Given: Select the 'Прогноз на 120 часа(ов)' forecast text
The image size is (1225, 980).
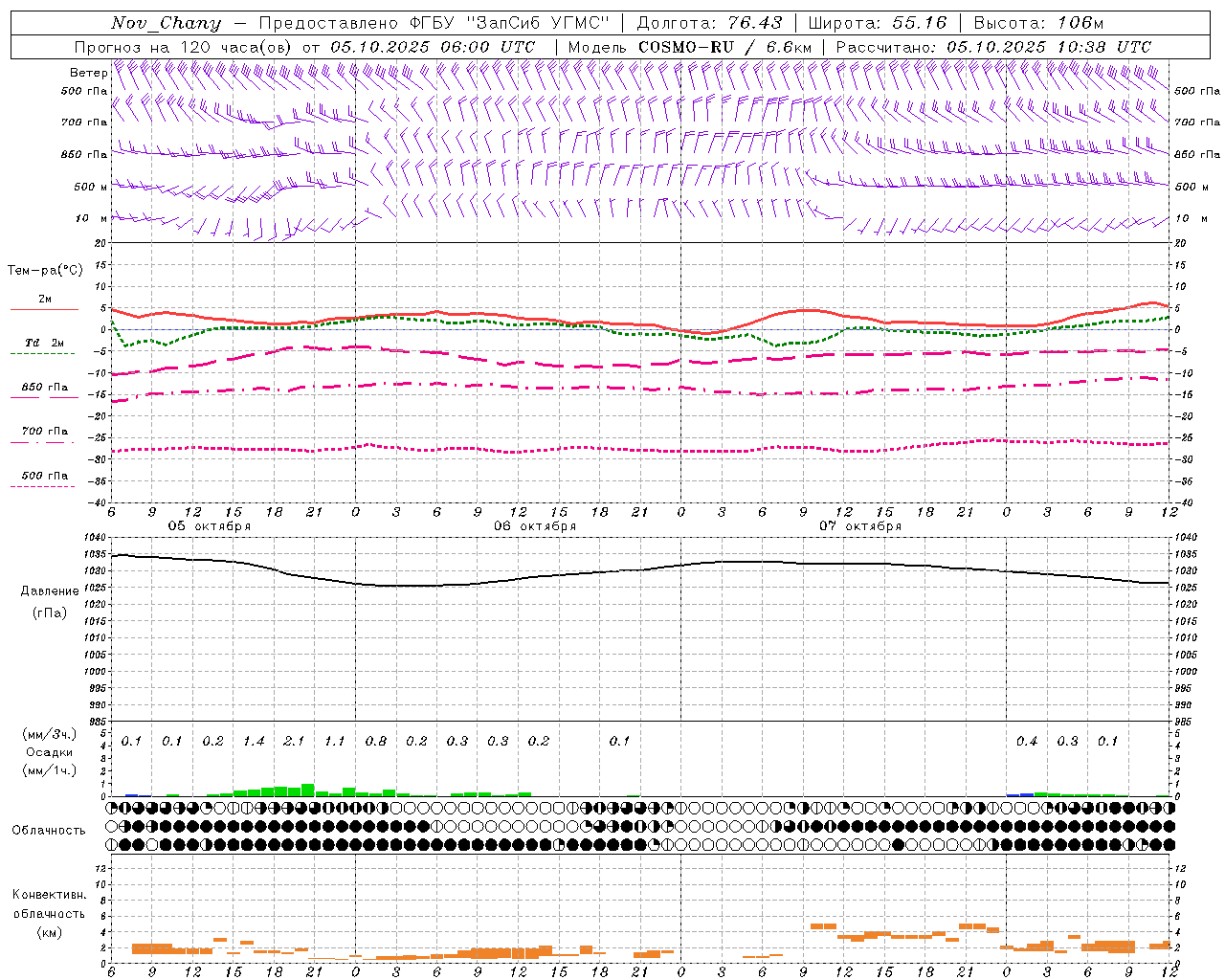Looking at the screenshot, I should click(x=184, y=47).
